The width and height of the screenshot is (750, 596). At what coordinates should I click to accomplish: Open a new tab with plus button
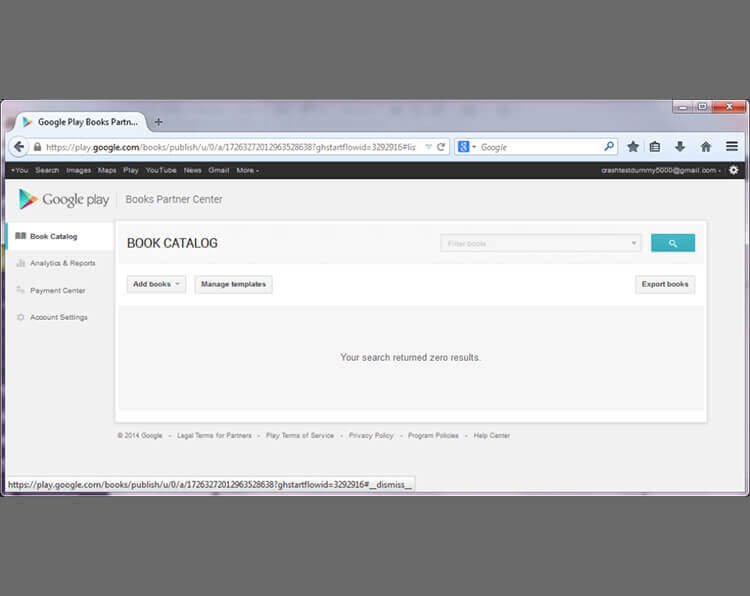158,122
